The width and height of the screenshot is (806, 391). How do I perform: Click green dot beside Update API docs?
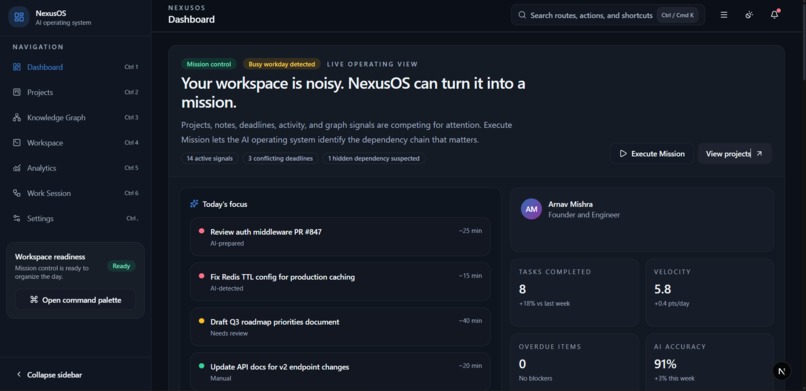[202, 366]
